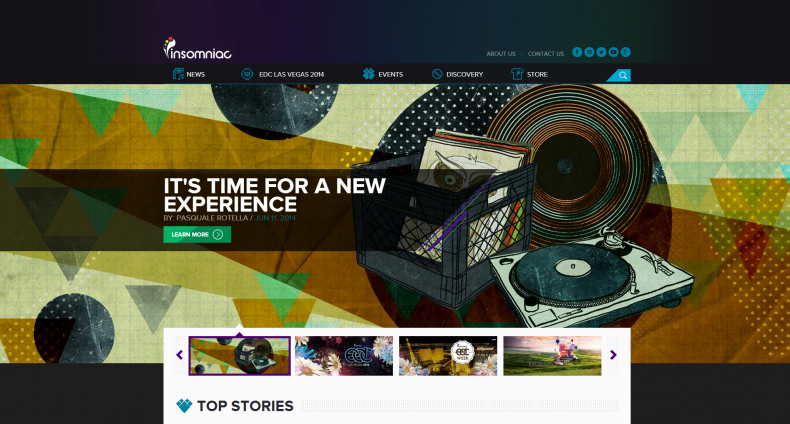Select the EDC daisies slide thumbnail
The height and width of the screenshot is (424, 790).
344,356
